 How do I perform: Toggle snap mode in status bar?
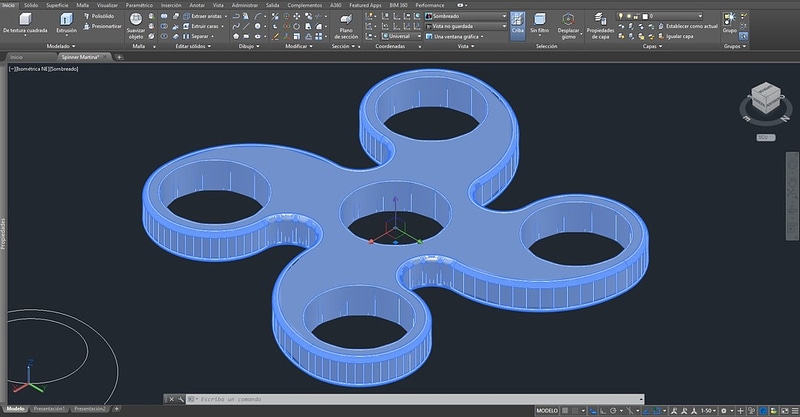[x=575, y=410]
